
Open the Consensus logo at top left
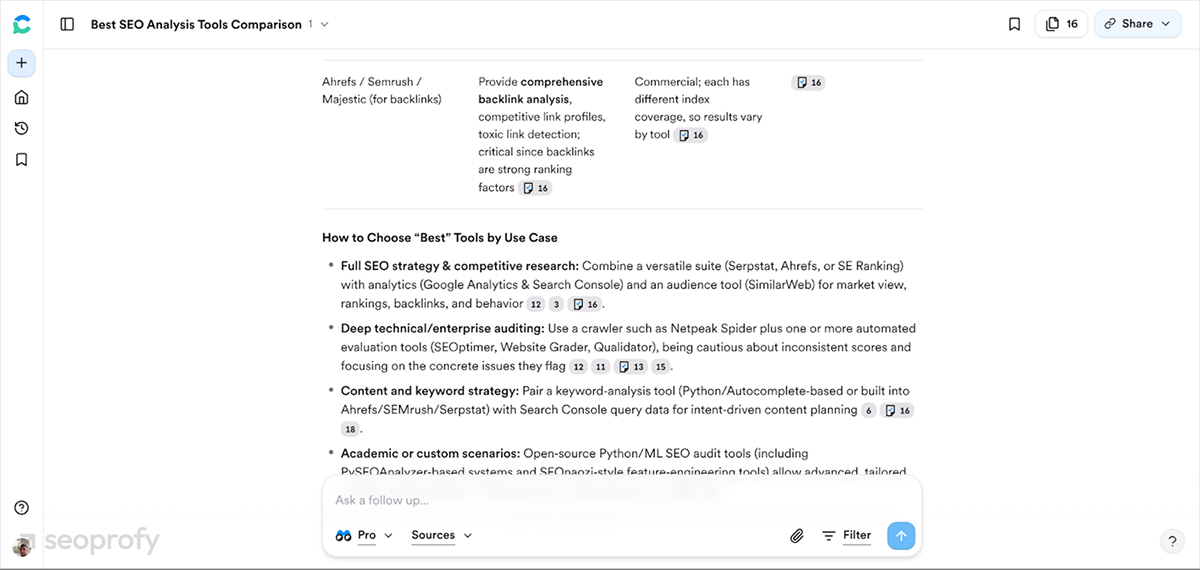pyautogui.click(x=22, y=24)
